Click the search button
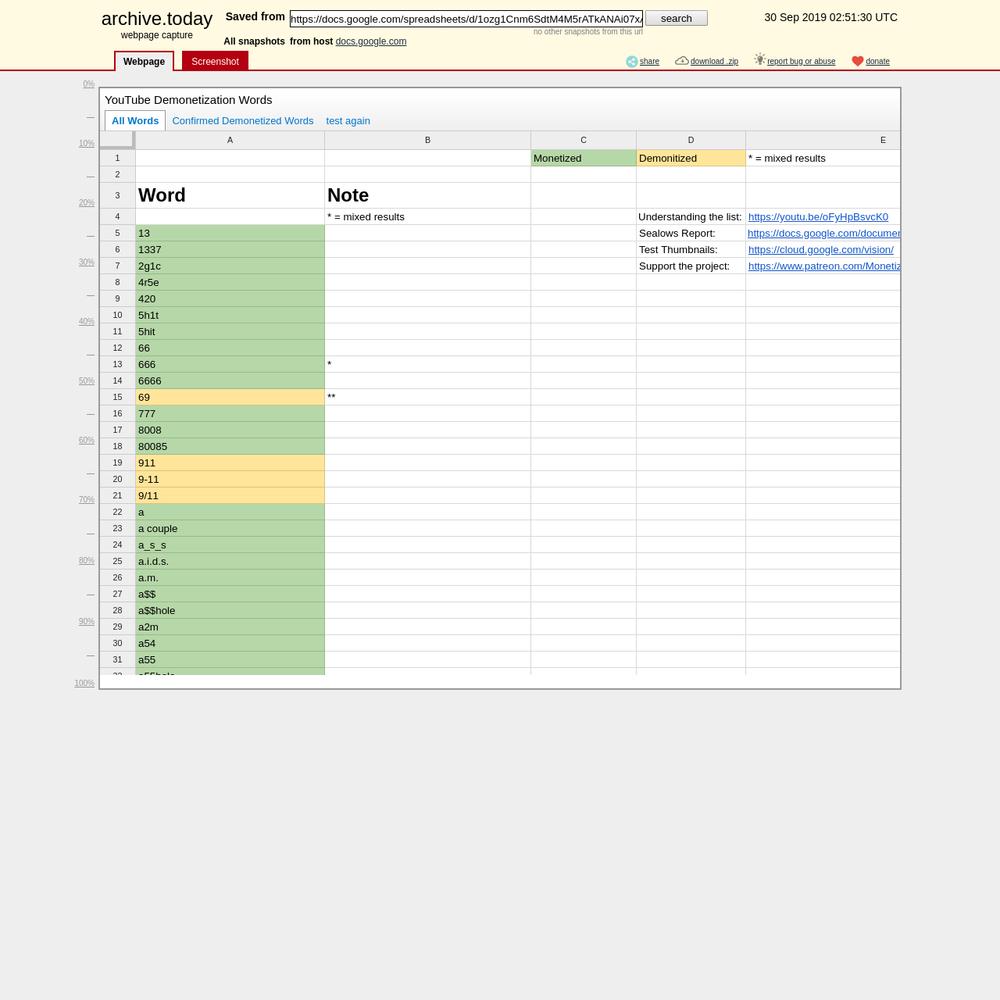This screenshot has height=1000, width=1000. pos(676,18)
